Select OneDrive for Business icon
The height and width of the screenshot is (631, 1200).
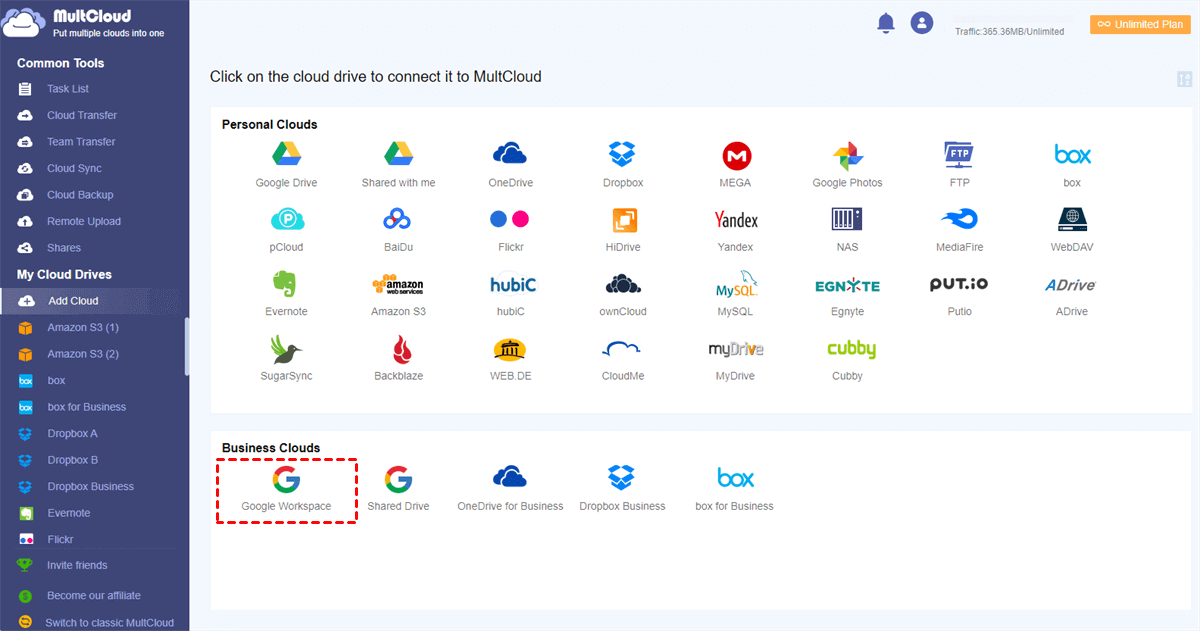click(510, 479)
